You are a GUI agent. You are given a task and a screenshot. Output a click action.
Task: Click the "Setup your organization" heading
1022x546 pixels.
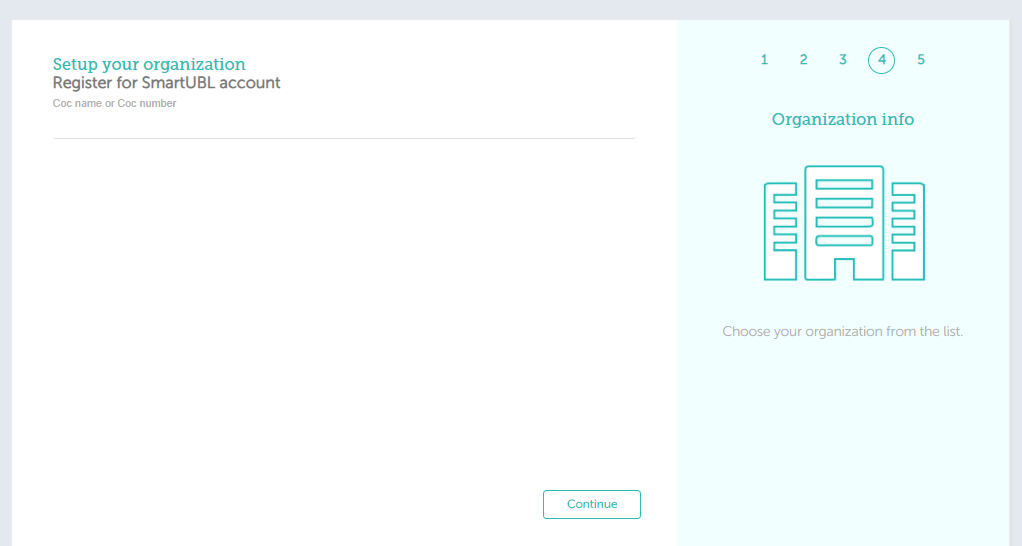tap(148, 65)
